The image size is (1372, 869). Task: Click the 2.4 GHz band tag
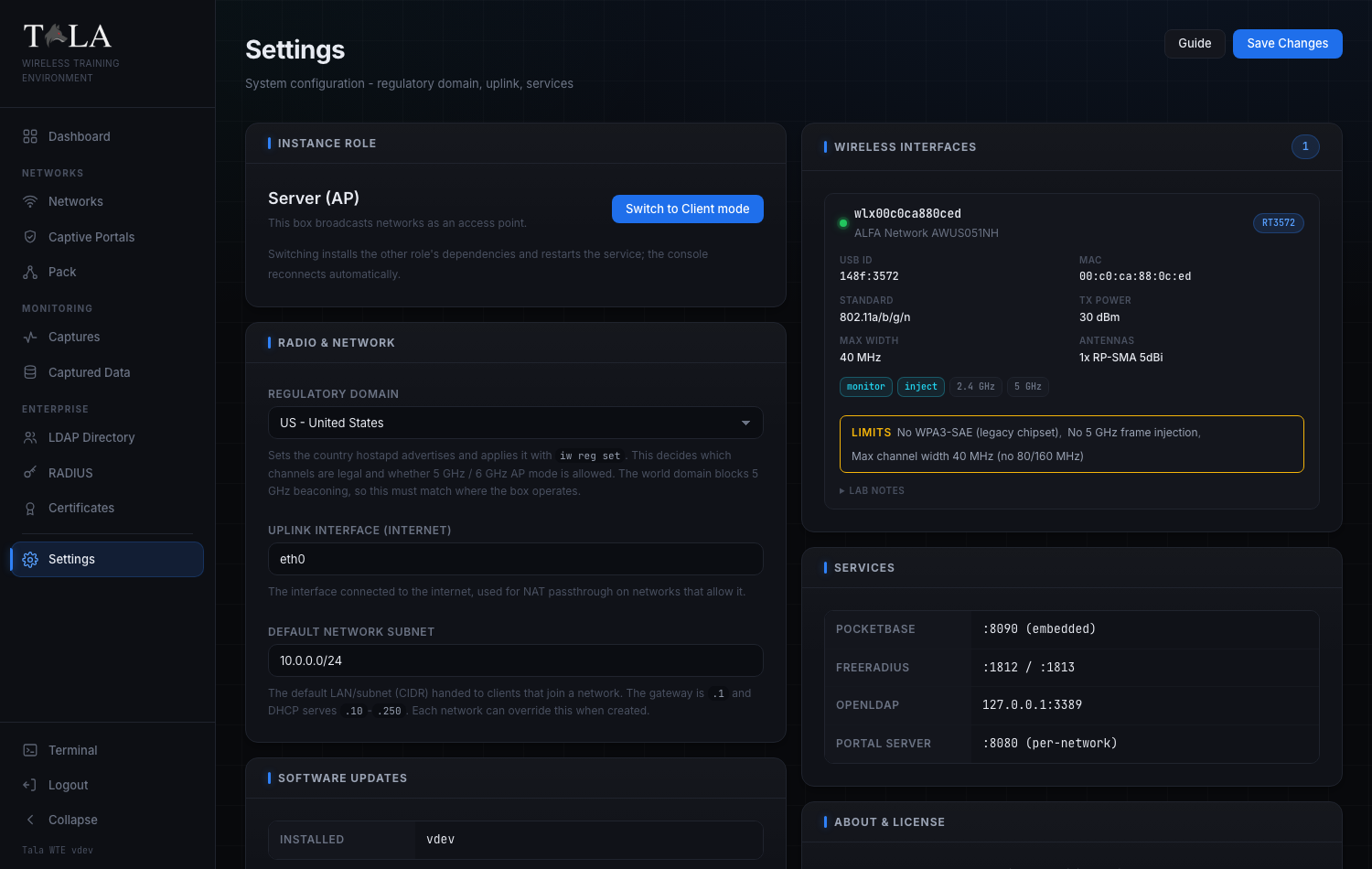point(976,387)
